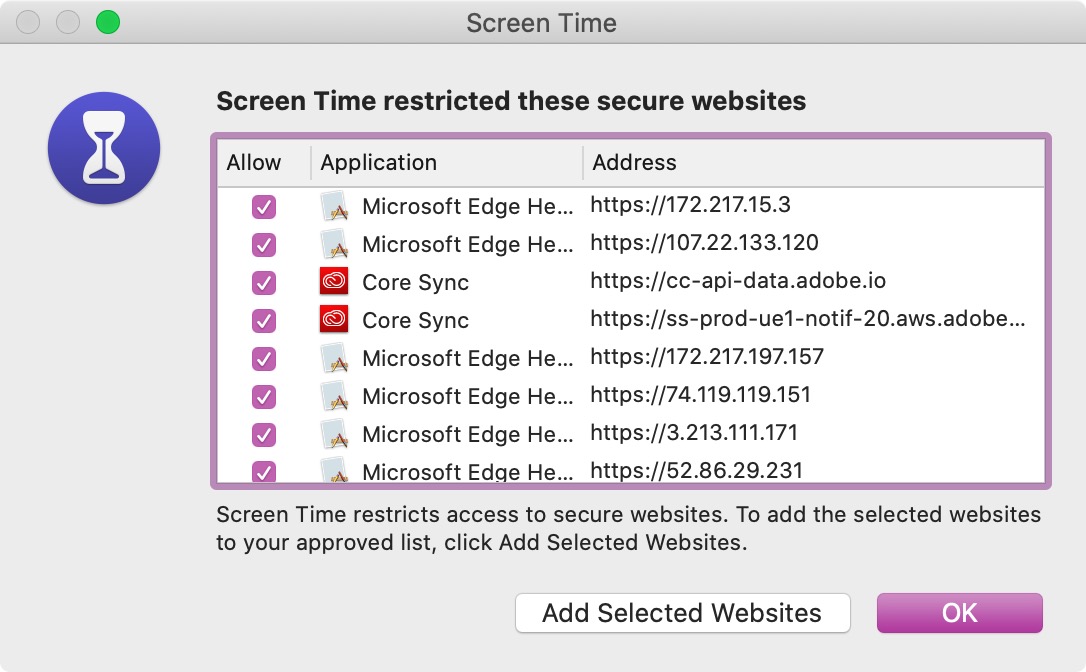Sort list by the Address column header
This screenshot has width=1086, height=672.
click(634, 162)
